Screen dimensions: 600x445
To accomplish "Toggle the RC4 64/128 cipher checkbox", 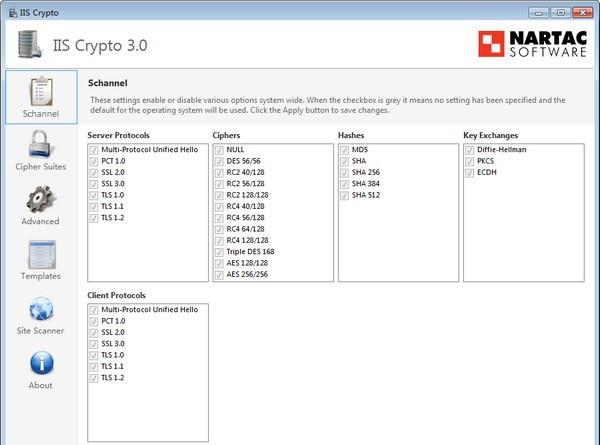I will click(x=219, y=229).
